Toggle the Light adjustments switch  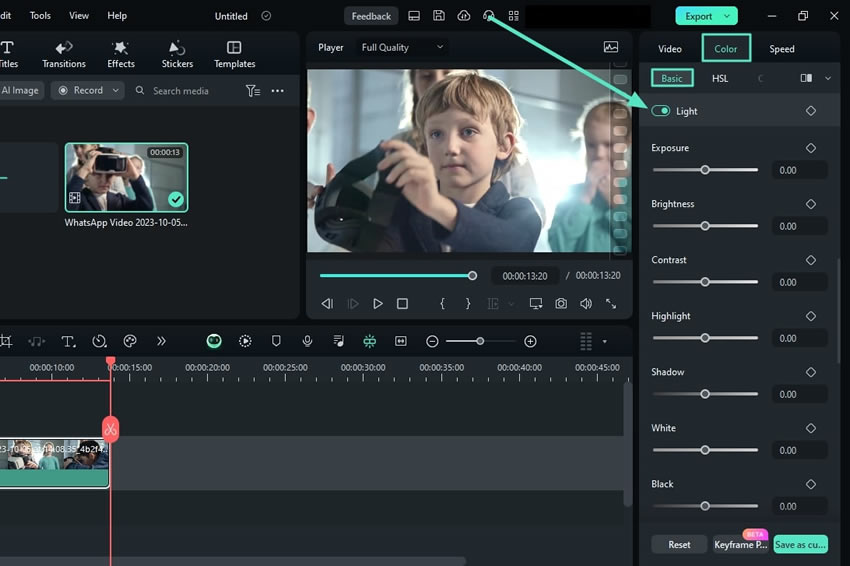661,111
